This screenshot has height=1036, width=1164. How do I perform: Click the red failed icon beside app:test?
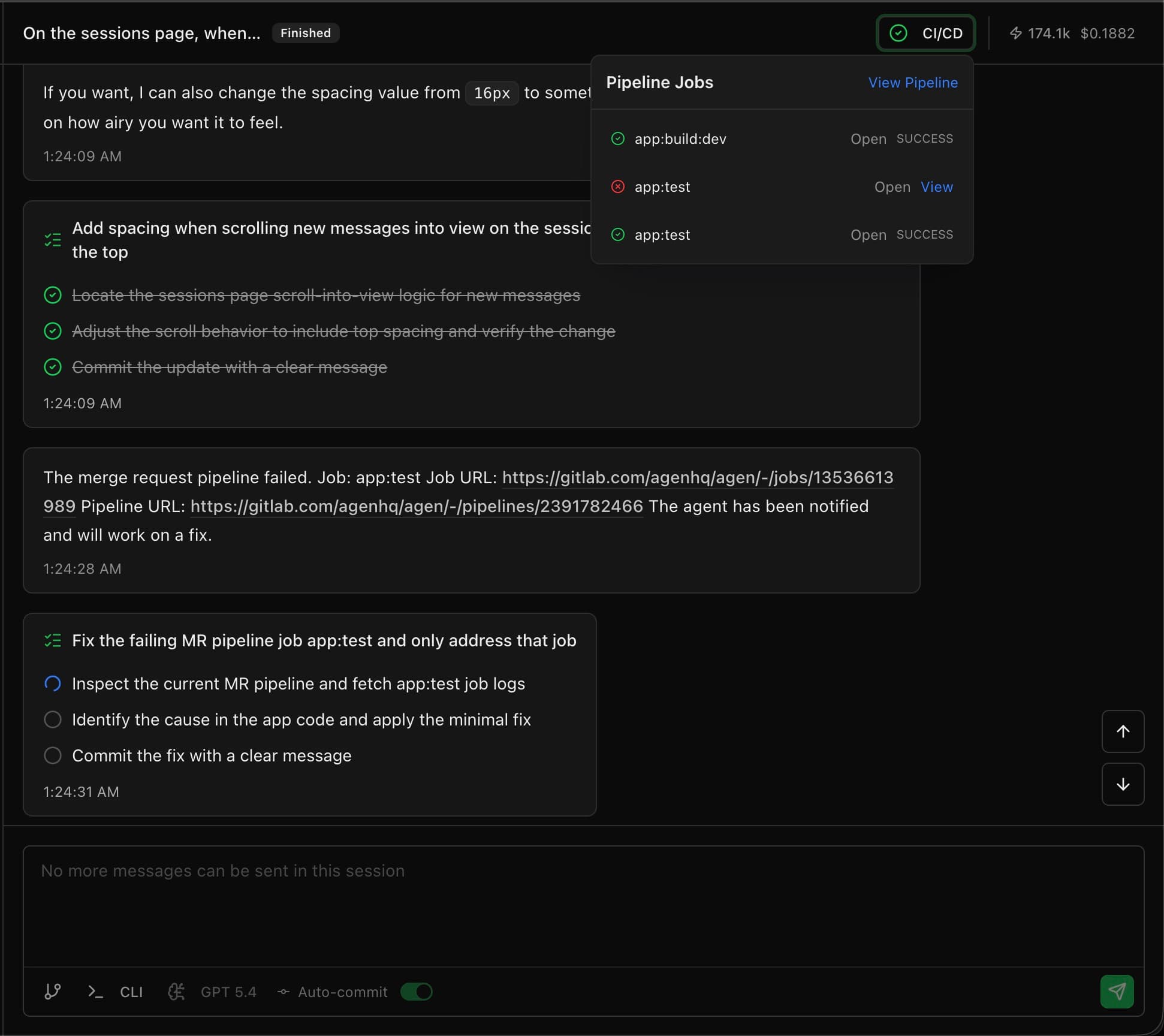619,186
